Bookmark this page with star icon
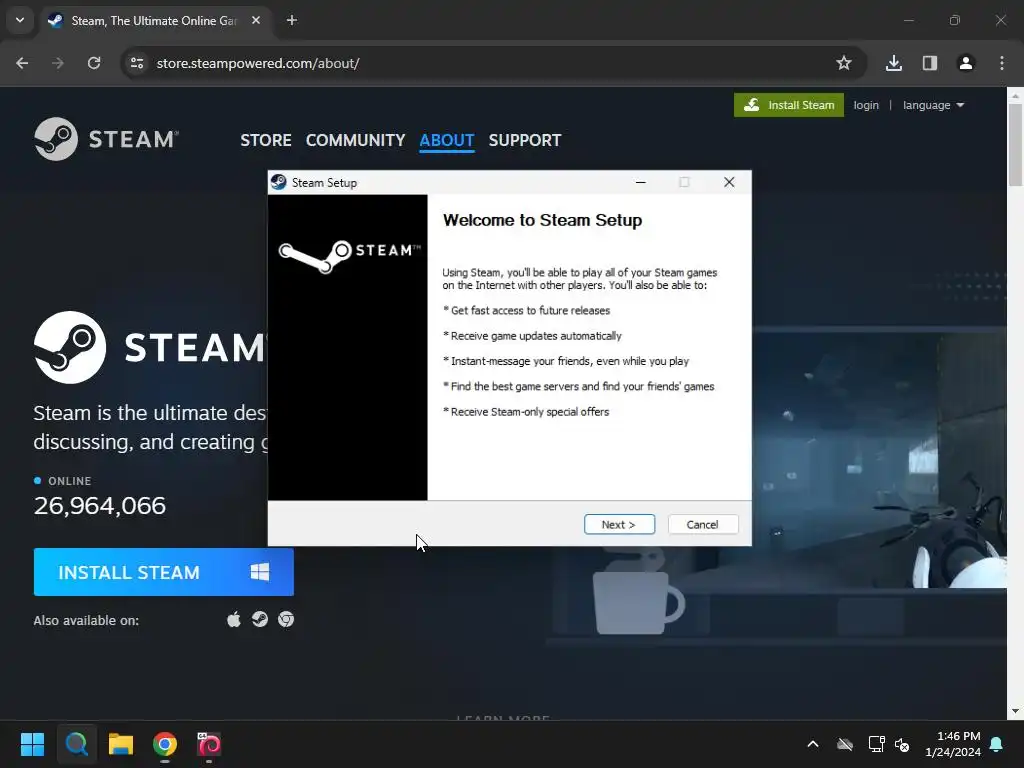This screenshot has height=768, width=1024. coord(844,63)
